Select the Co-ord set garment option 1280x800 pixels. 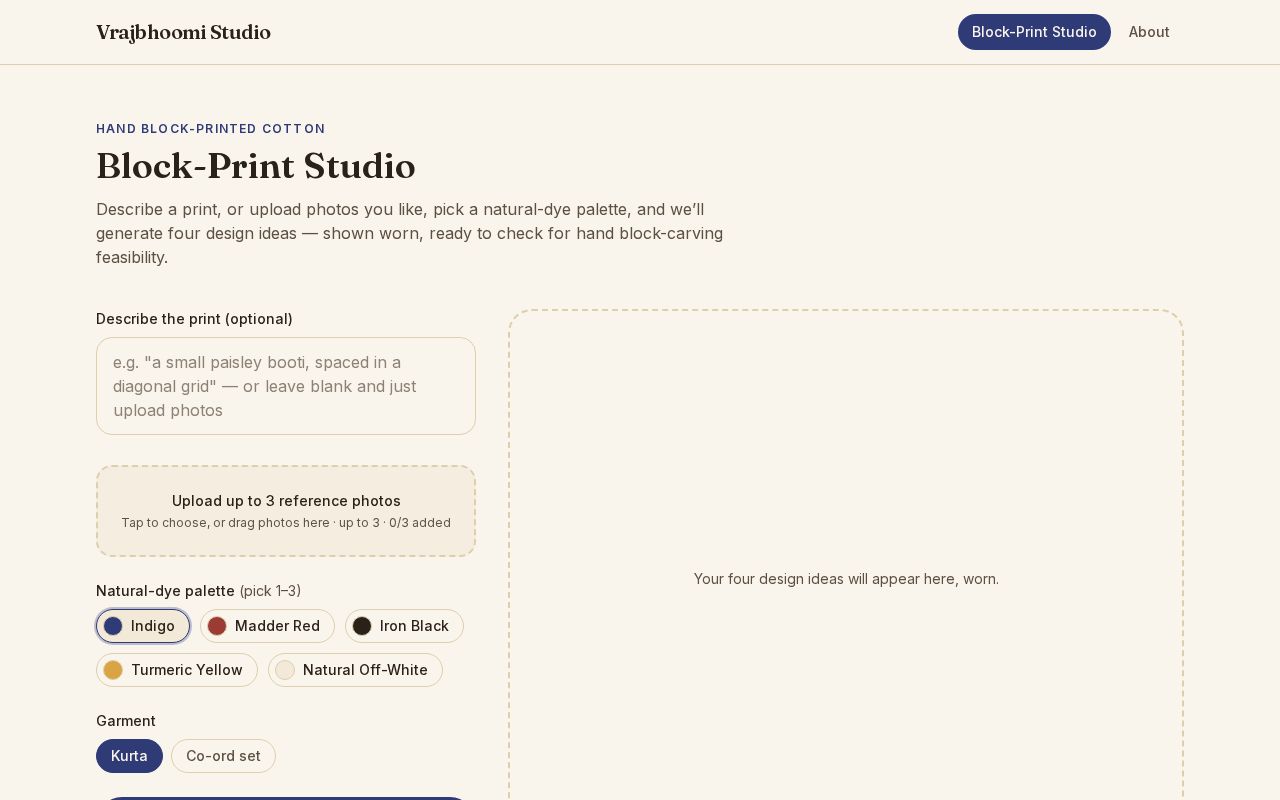click(x=223, y=756)
